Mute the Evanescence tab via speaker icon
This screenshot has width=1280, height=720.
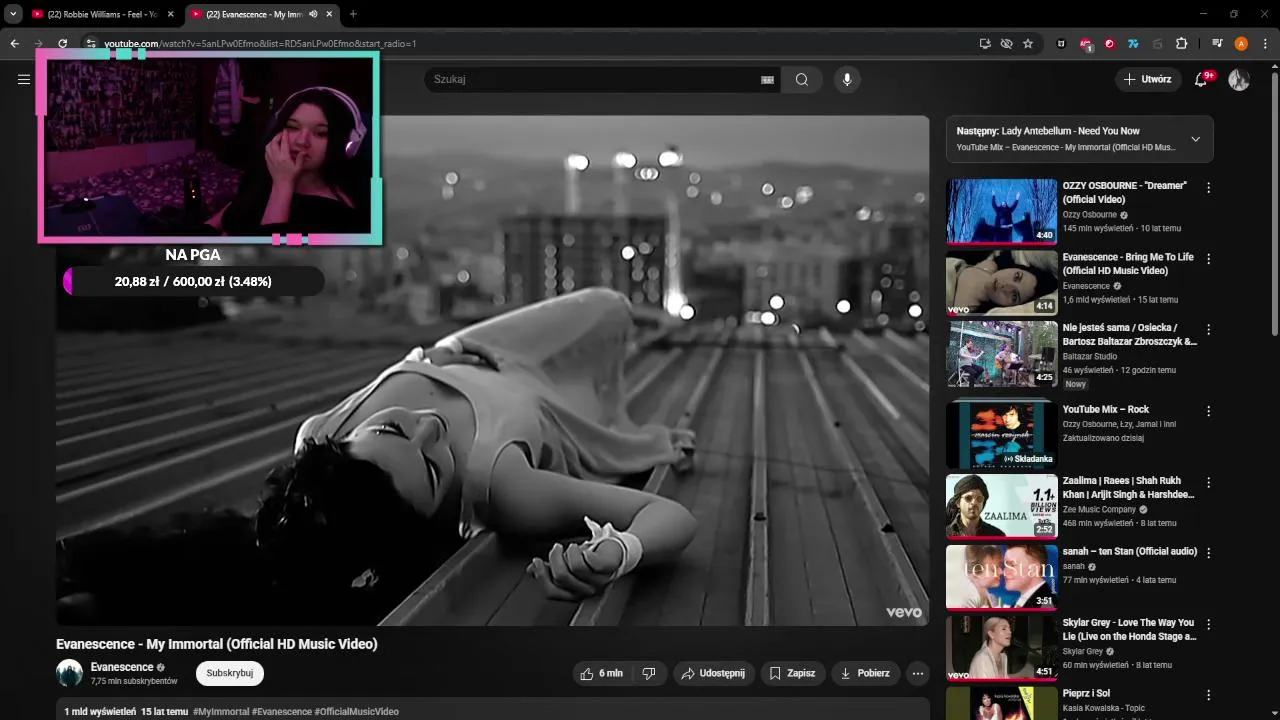tap(313, 14)
